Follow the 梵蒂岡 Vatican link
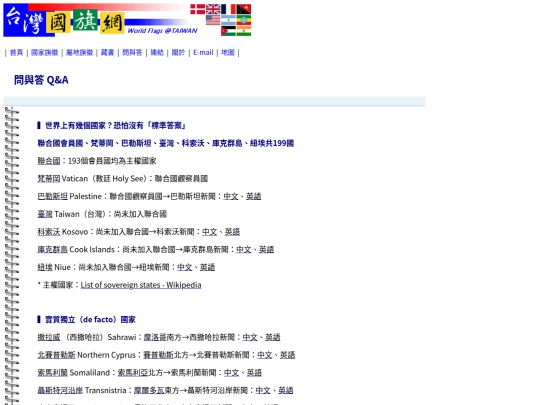The image size is (540, 405). pos(50,178)
